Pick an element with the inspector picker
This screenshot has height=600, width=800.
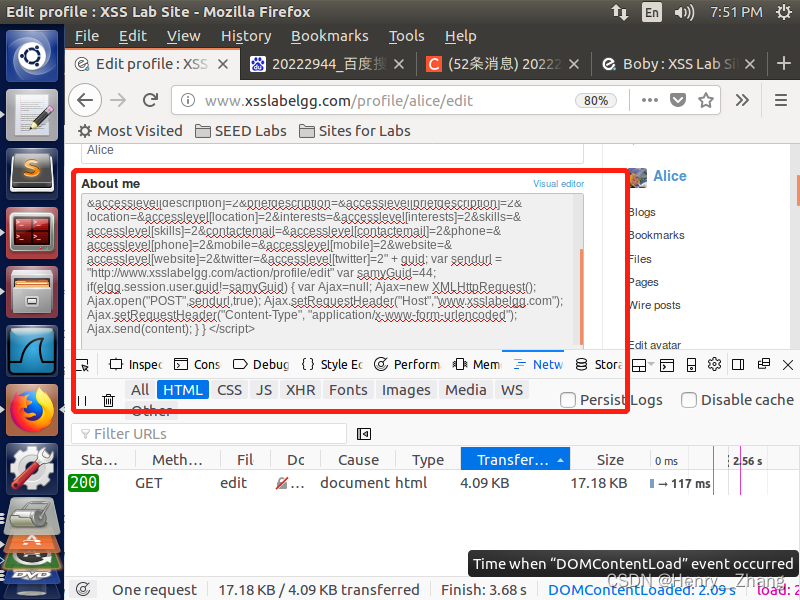[82, 365]
